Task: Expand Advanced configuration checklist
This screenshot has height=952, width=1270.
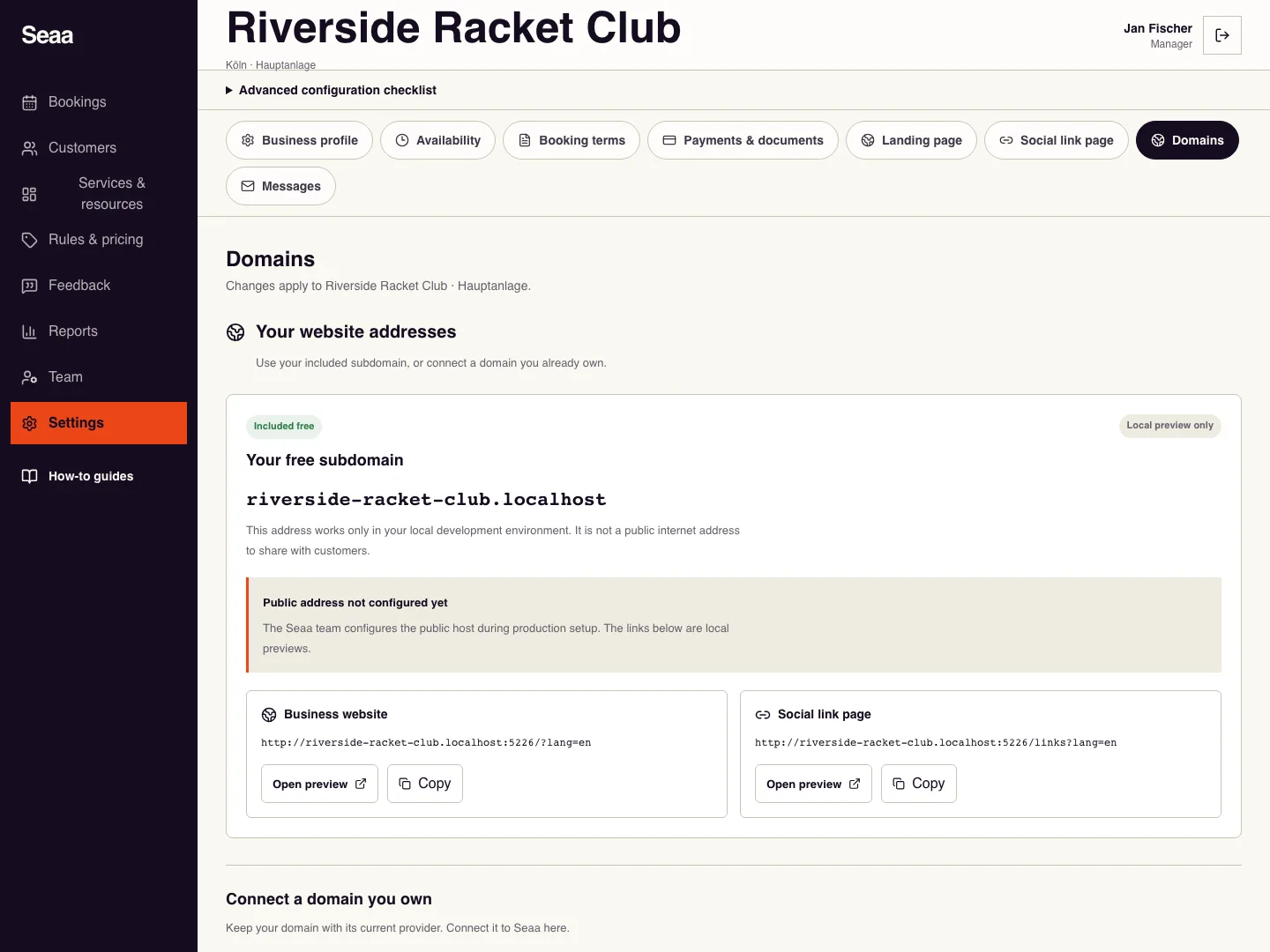Action: tap(332, 90)
